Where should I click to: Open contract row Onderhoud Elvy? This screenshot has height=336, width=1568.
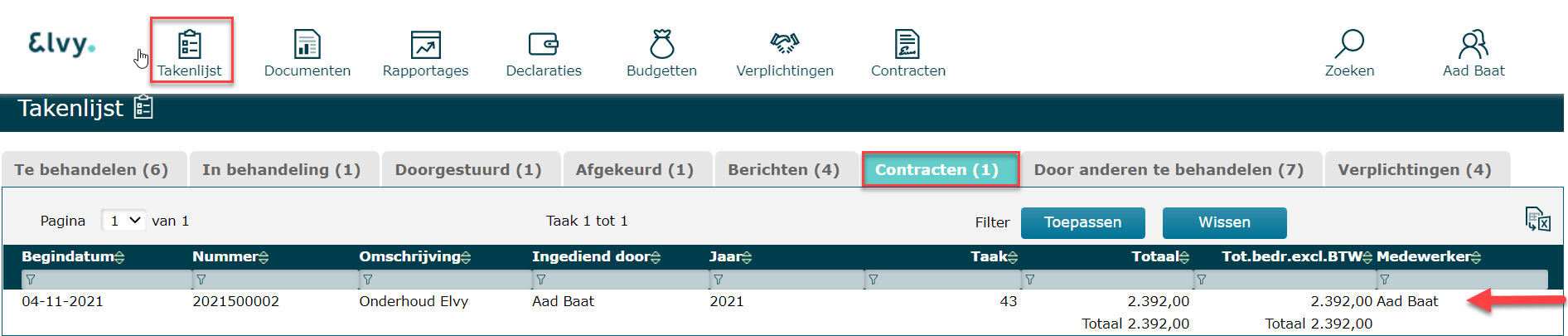click(414, 301)
